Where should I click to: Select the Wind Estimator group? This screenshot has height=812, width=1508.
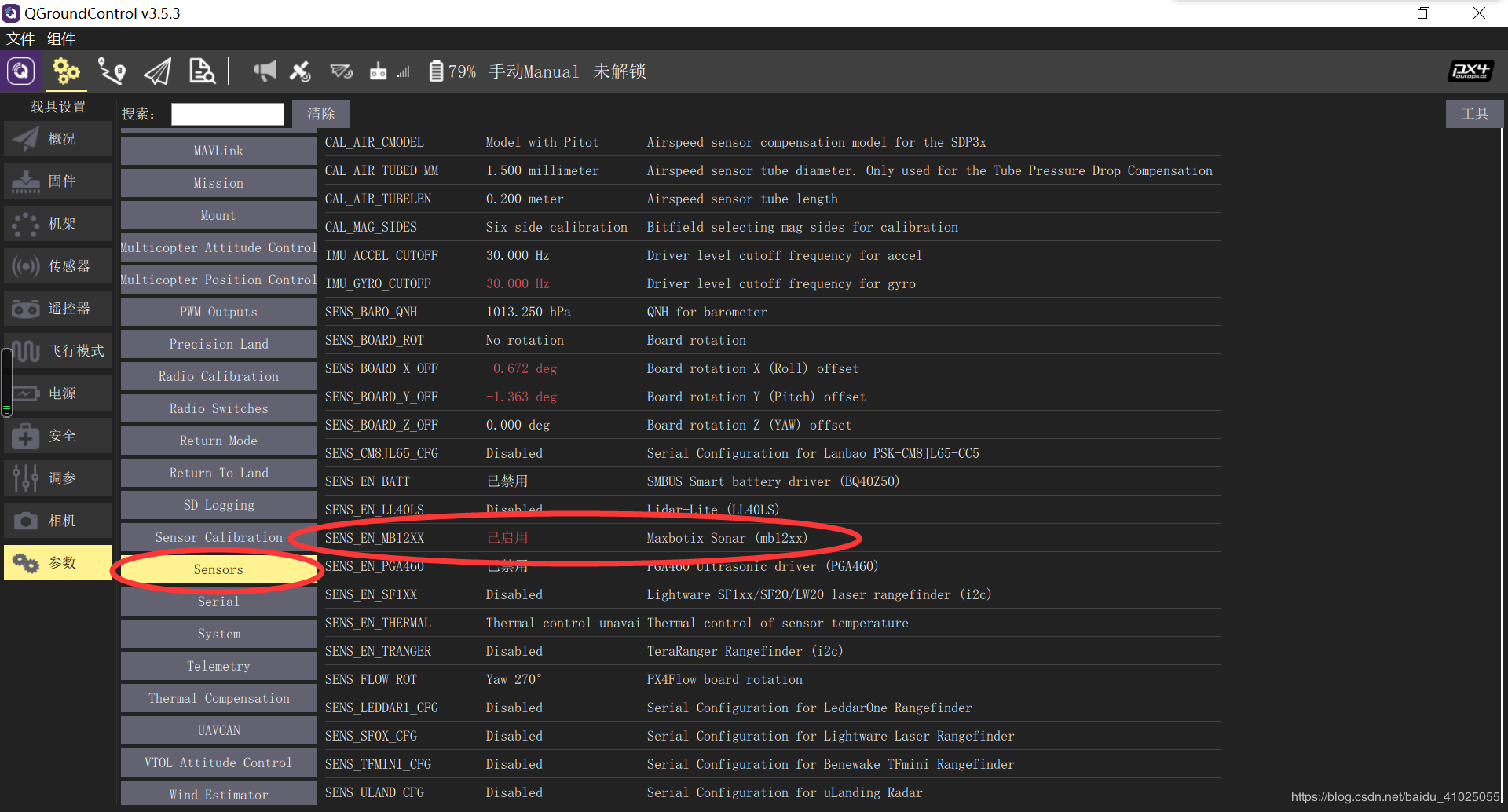pyautogui.click(x=218, y=793)
